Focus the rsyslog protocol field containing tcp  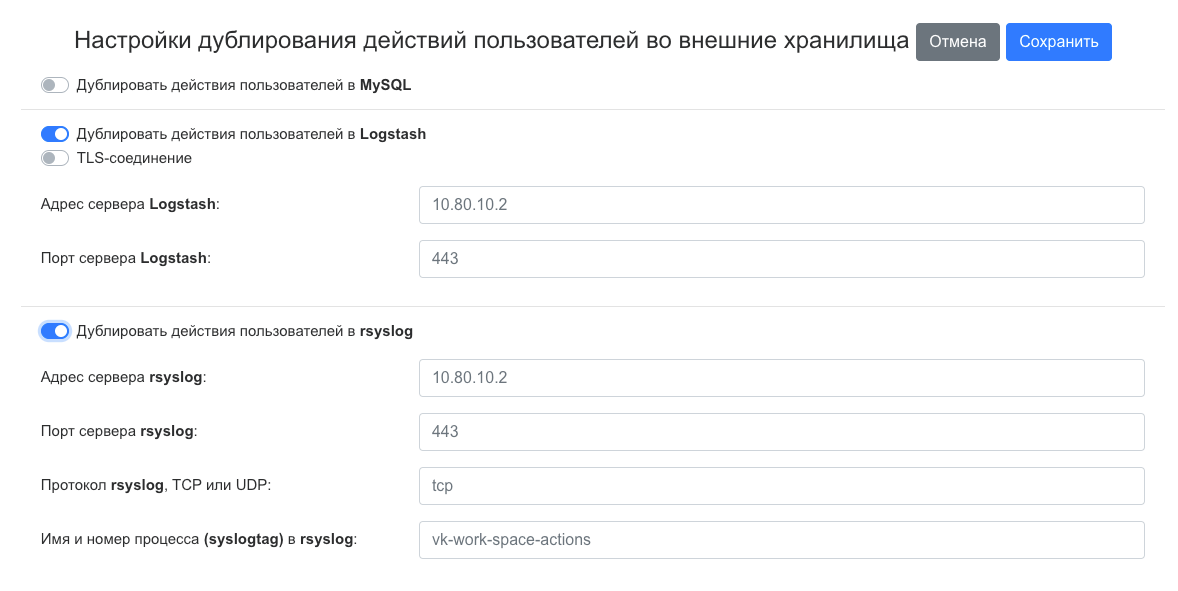pyautogui.click(x=781, y=486)
